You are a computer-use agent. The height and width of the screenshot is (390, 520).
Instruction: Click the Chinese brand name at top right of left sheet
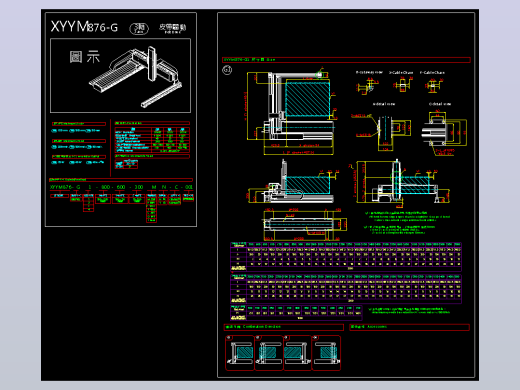[172, 28]
